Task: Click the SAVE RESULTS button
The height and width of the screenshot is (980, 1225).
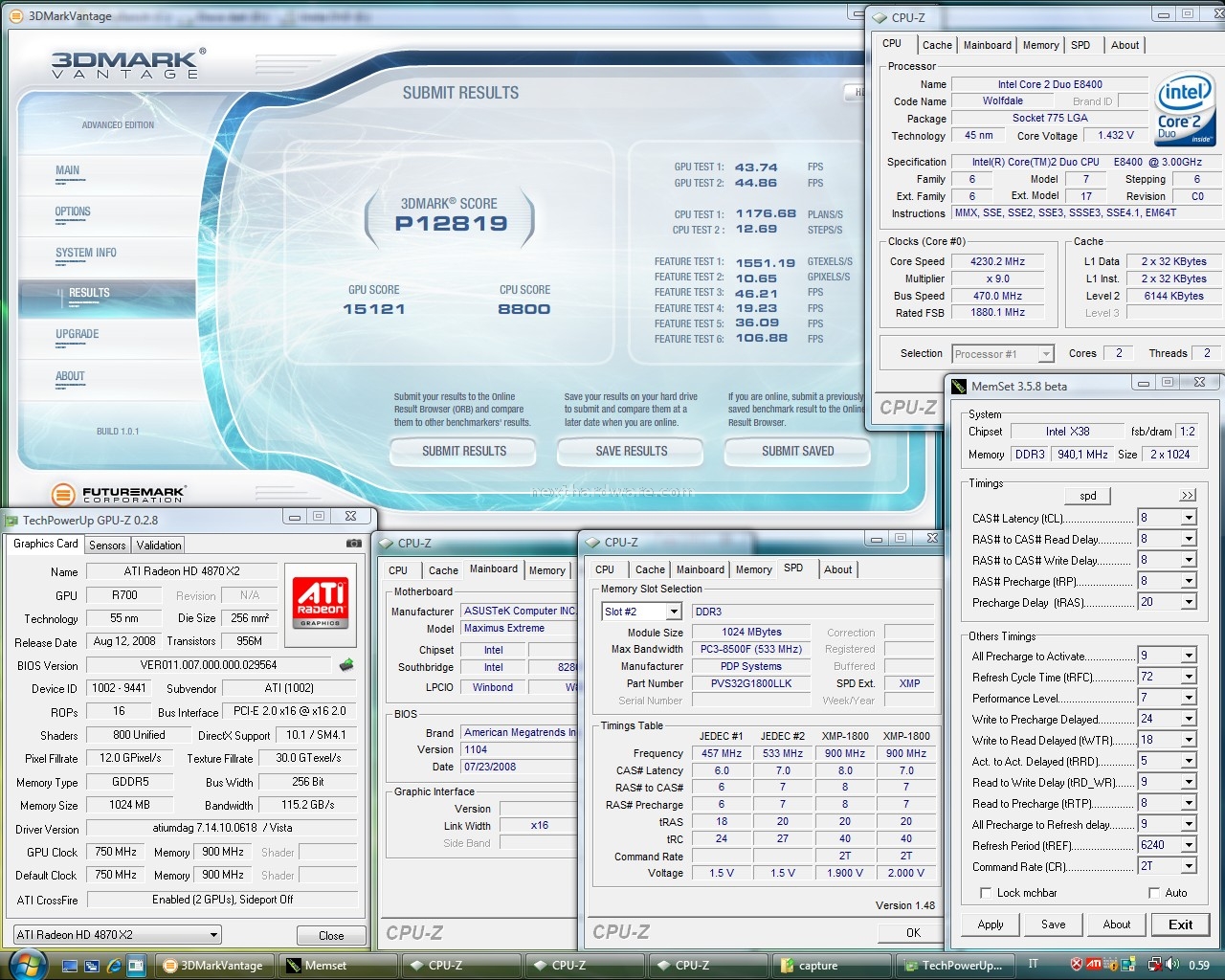Action: pos(632,451)
